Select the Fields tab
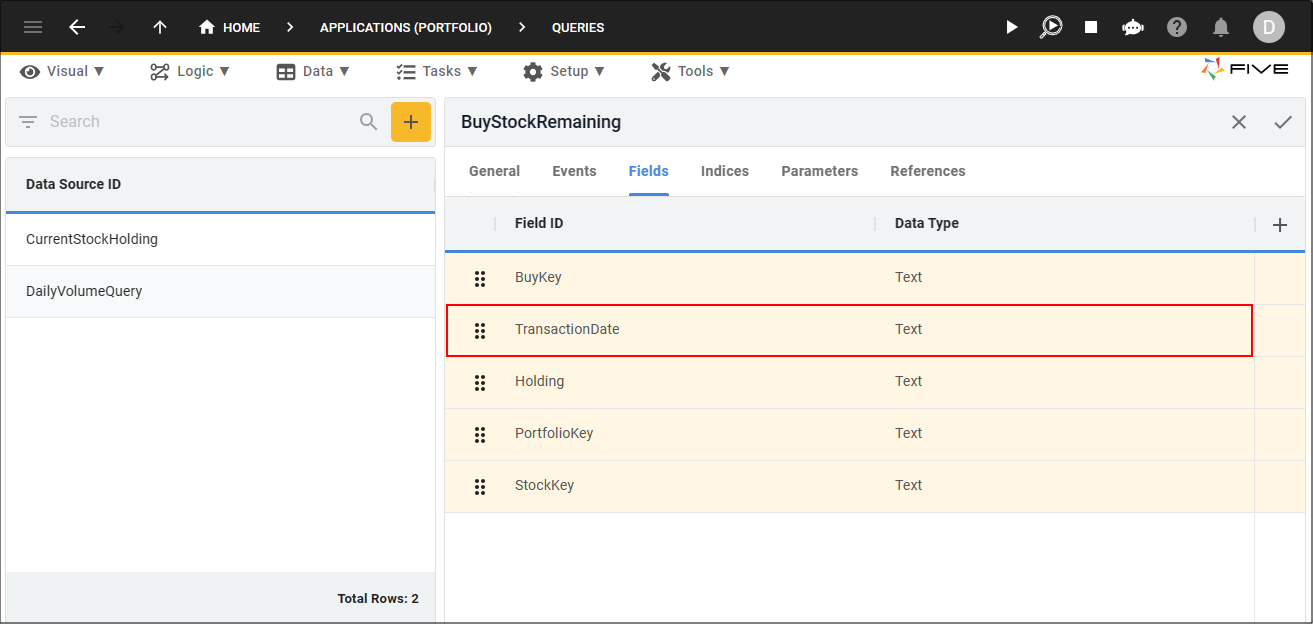The width and height of the screenshot is (1313, 624). 648,171
